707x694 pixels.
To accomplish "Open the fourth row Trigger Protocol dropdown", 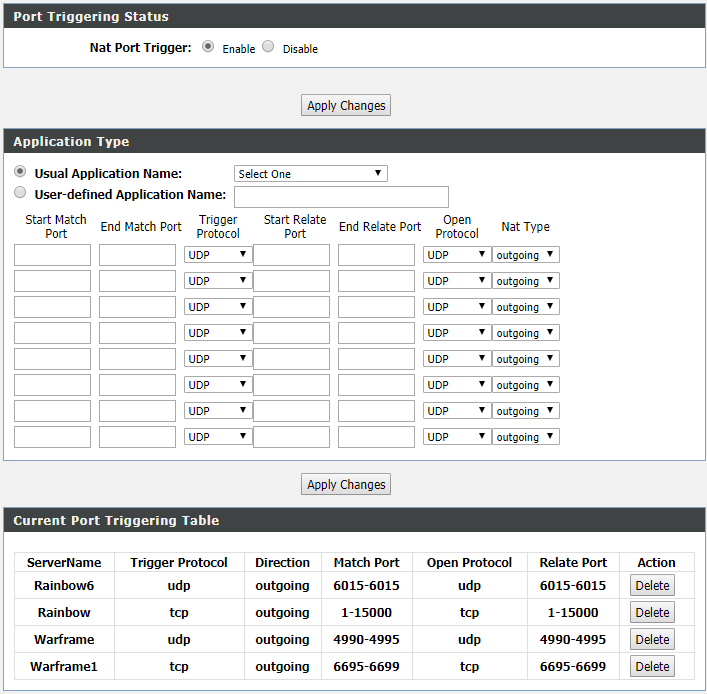I will 218,333.
